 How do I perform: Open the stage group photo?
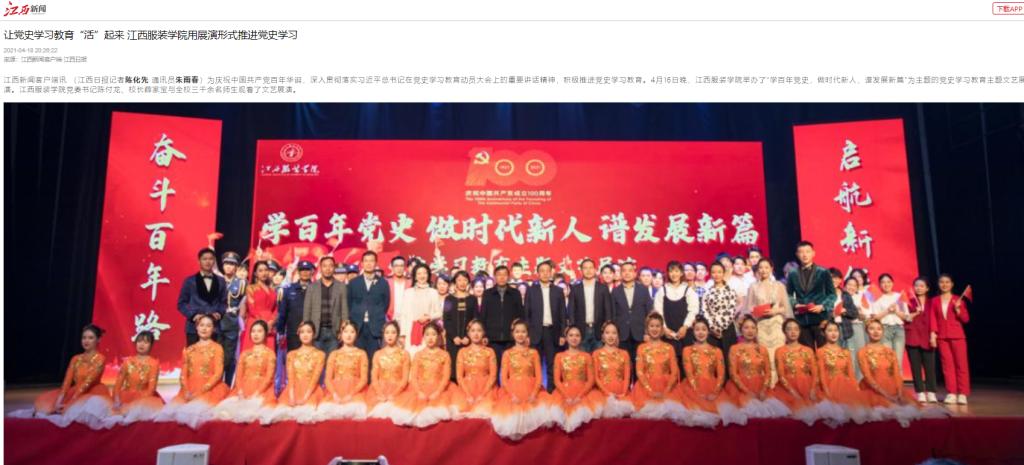pyautogui.click(x=513, y=283)
